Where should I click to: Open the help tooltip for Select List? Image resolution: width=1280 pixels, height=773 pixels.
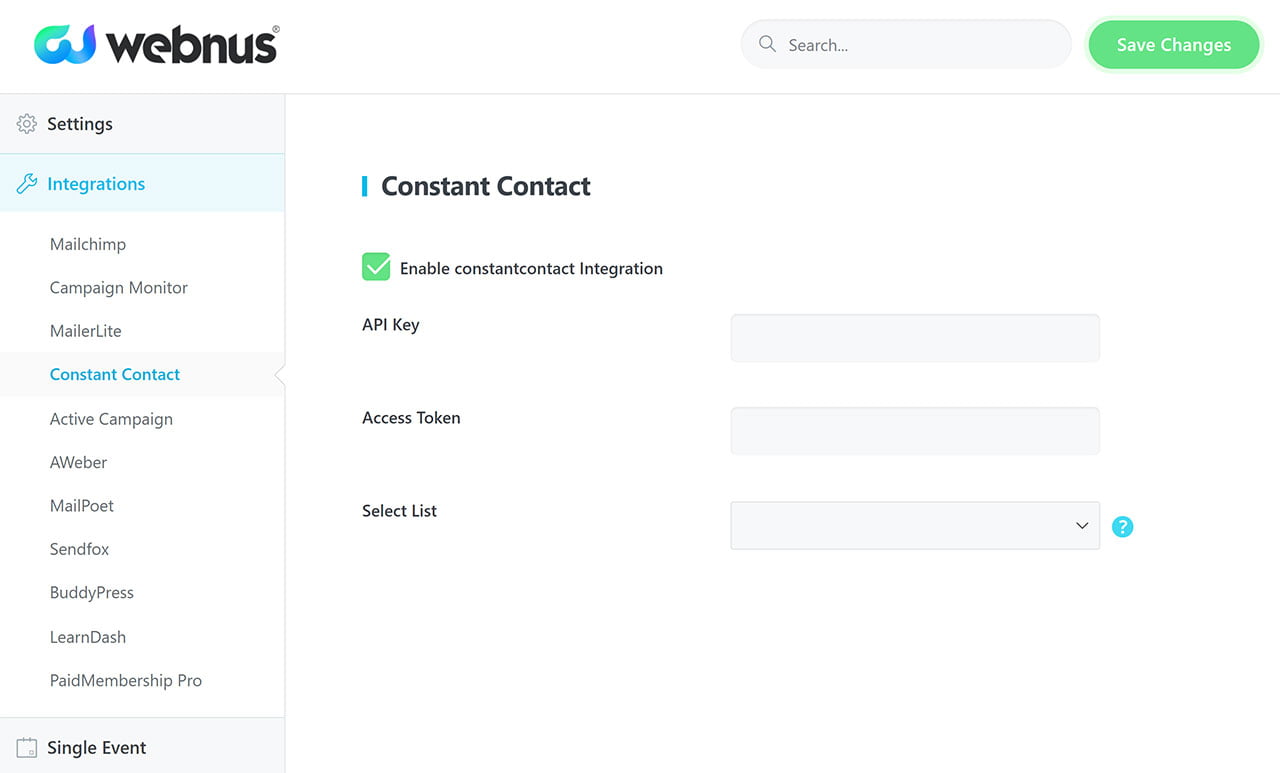tap(1122, 526)
